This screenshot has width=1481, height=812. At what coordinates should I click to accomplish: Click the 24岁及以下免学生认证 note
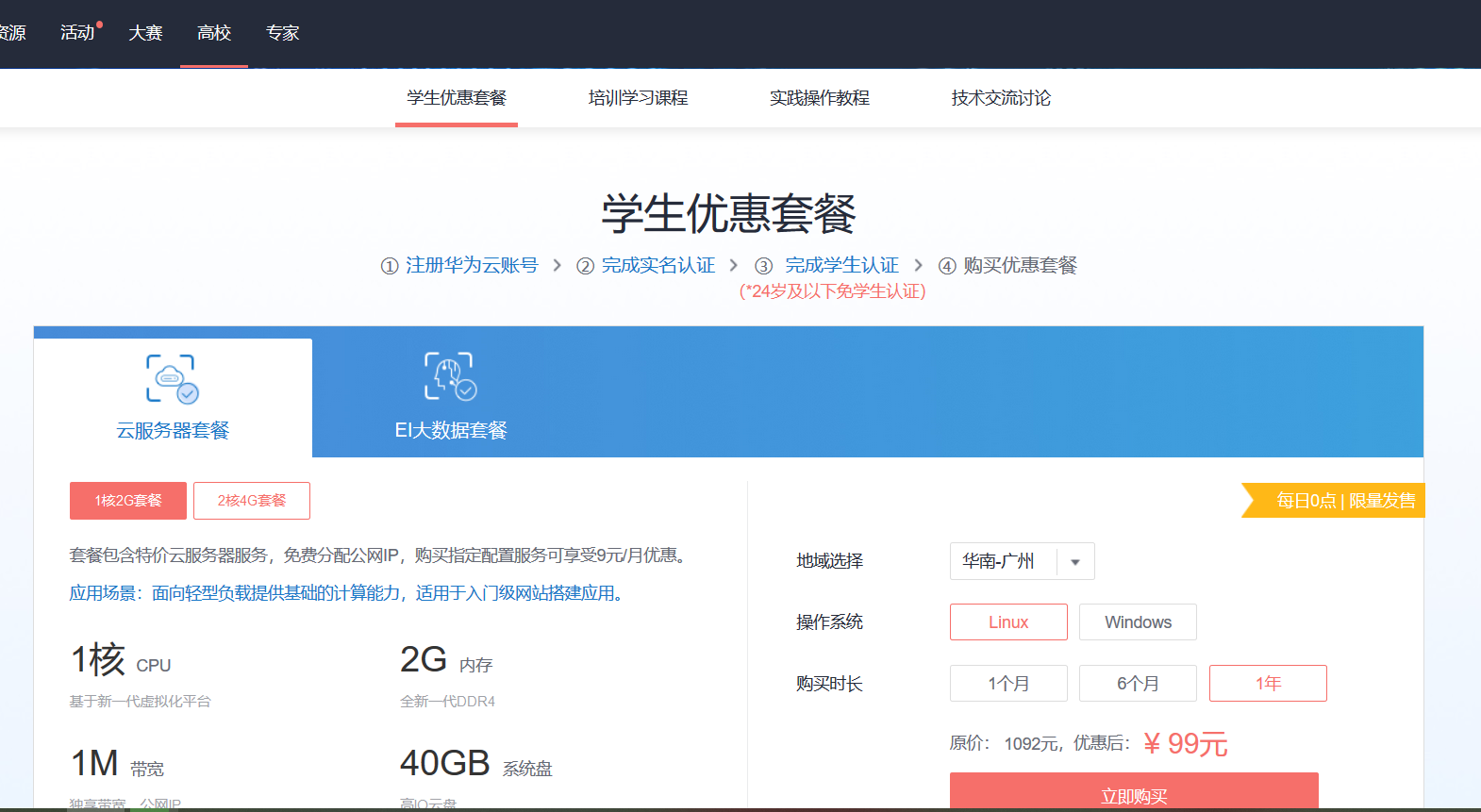tap(833, 291)
